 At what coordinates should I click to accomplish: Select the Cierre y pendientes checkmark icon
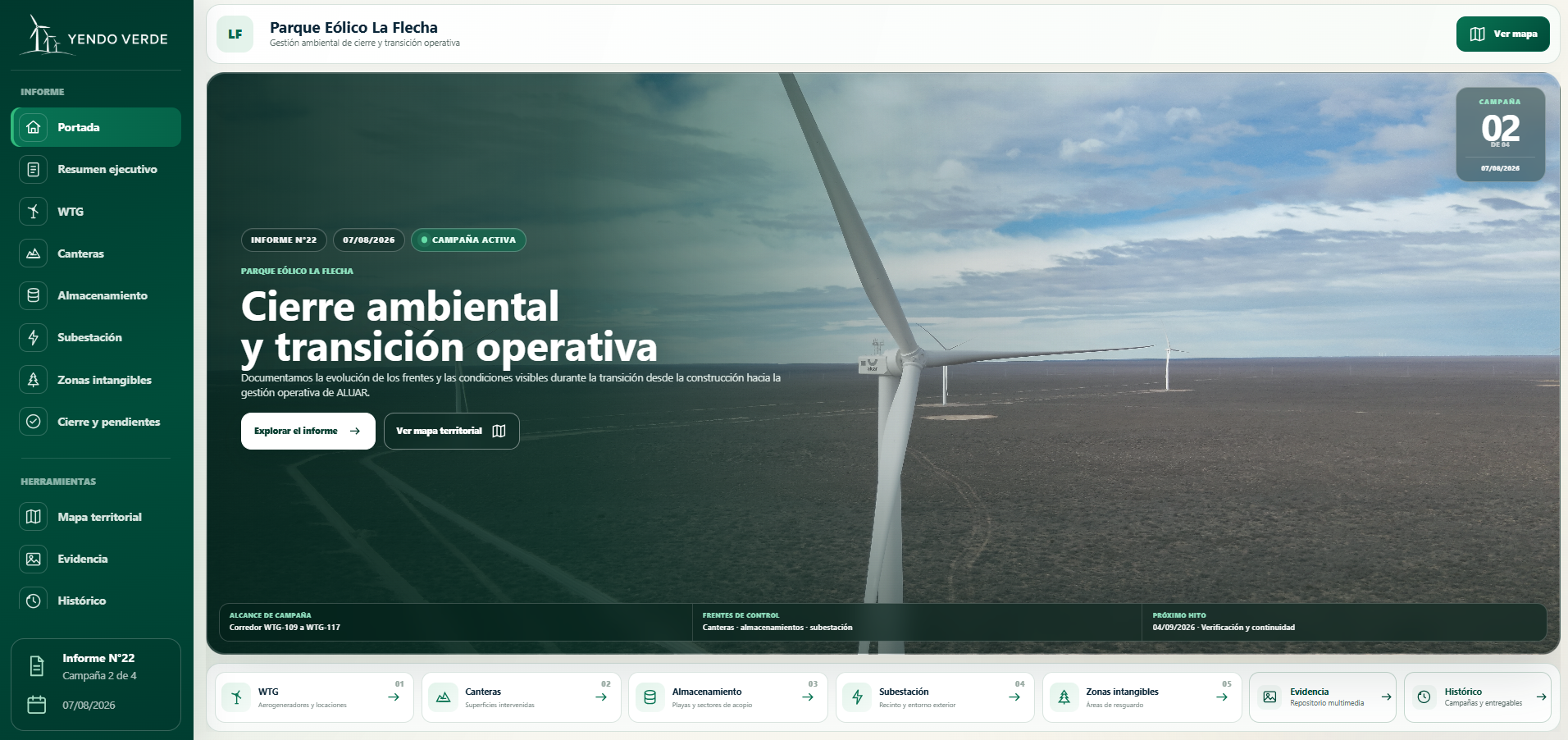click(33, 422)
